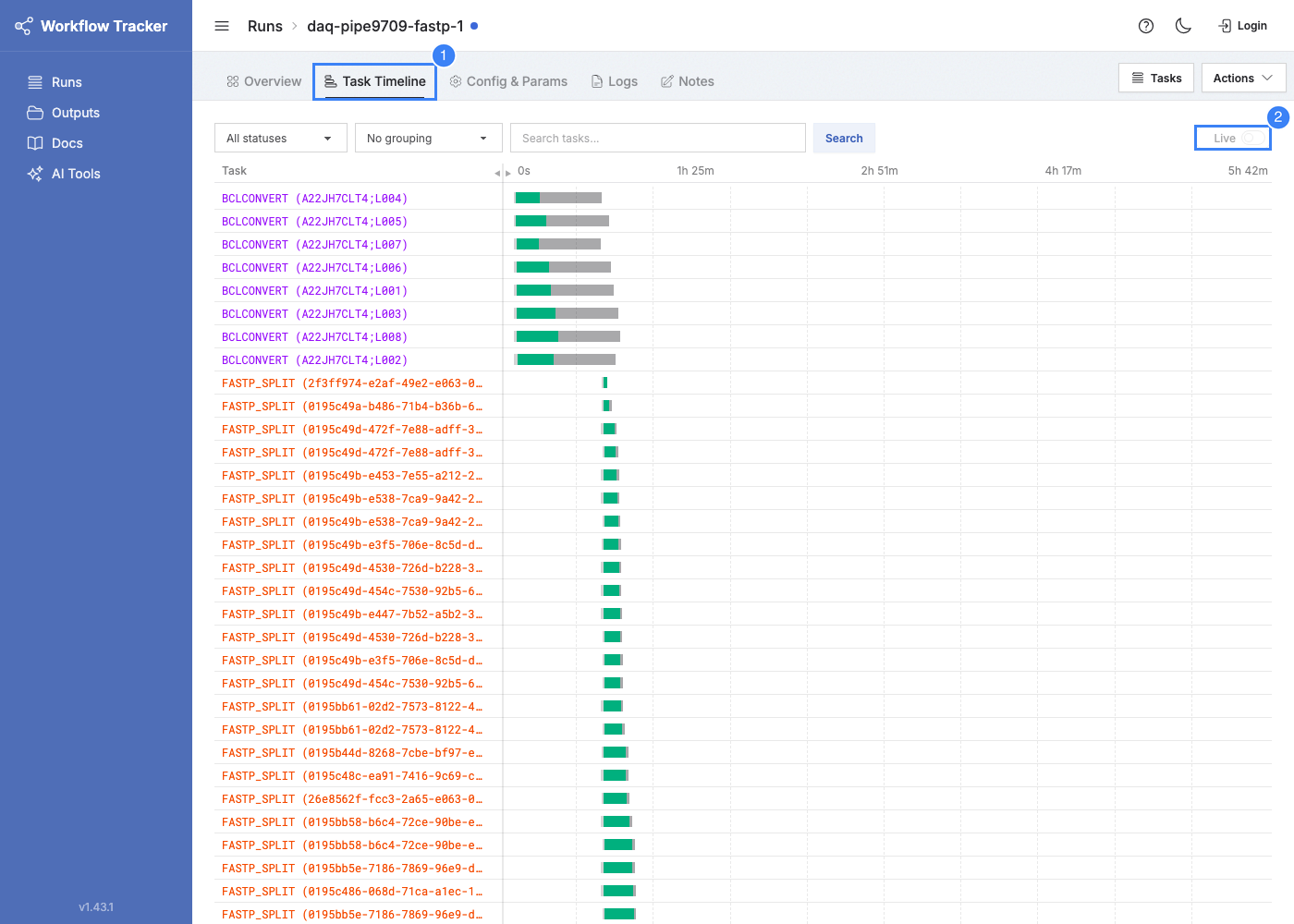
Task: Select task BCLCONVERT (A22JH7CLT4;L003)
Action: (314, 314)
